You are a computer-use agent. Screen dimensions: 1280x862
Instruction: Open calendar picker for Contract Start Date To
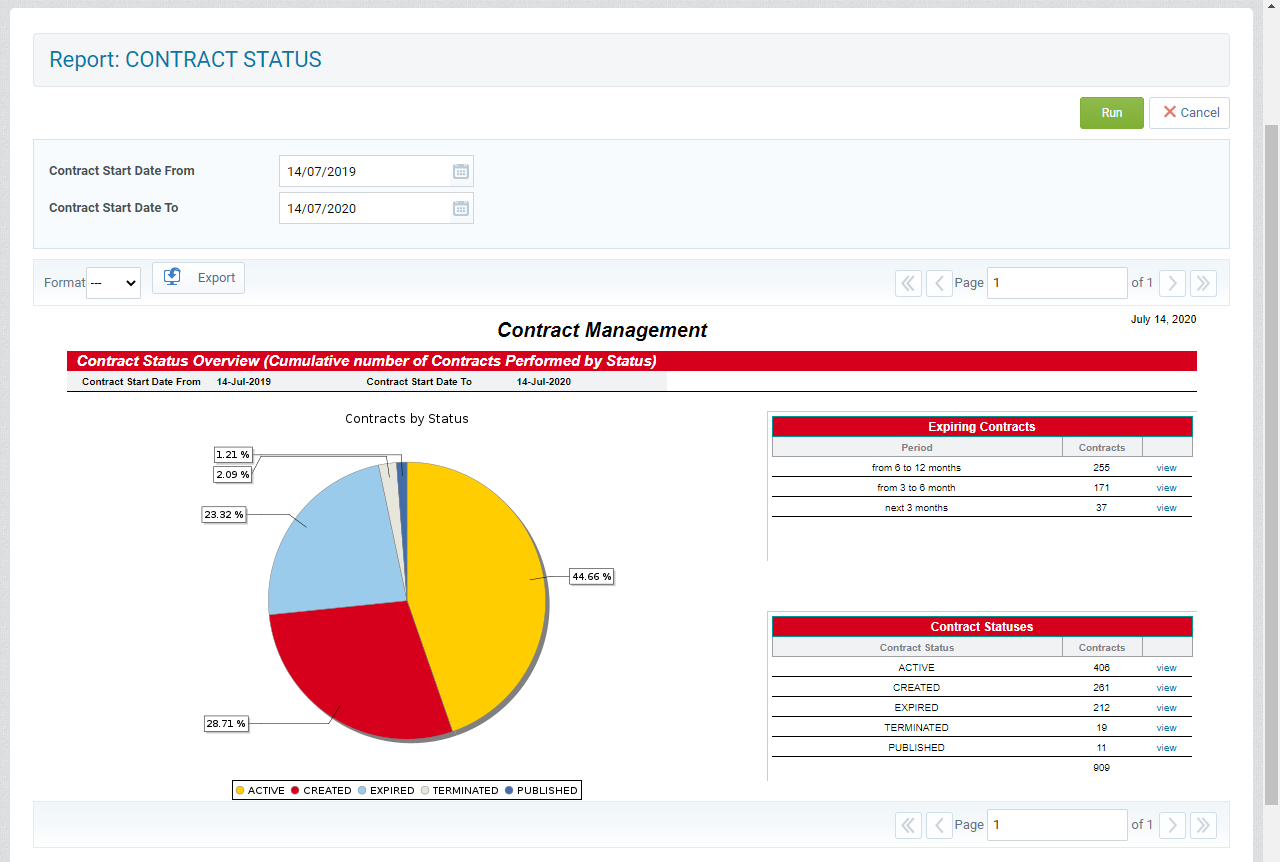tap(460, 208)
